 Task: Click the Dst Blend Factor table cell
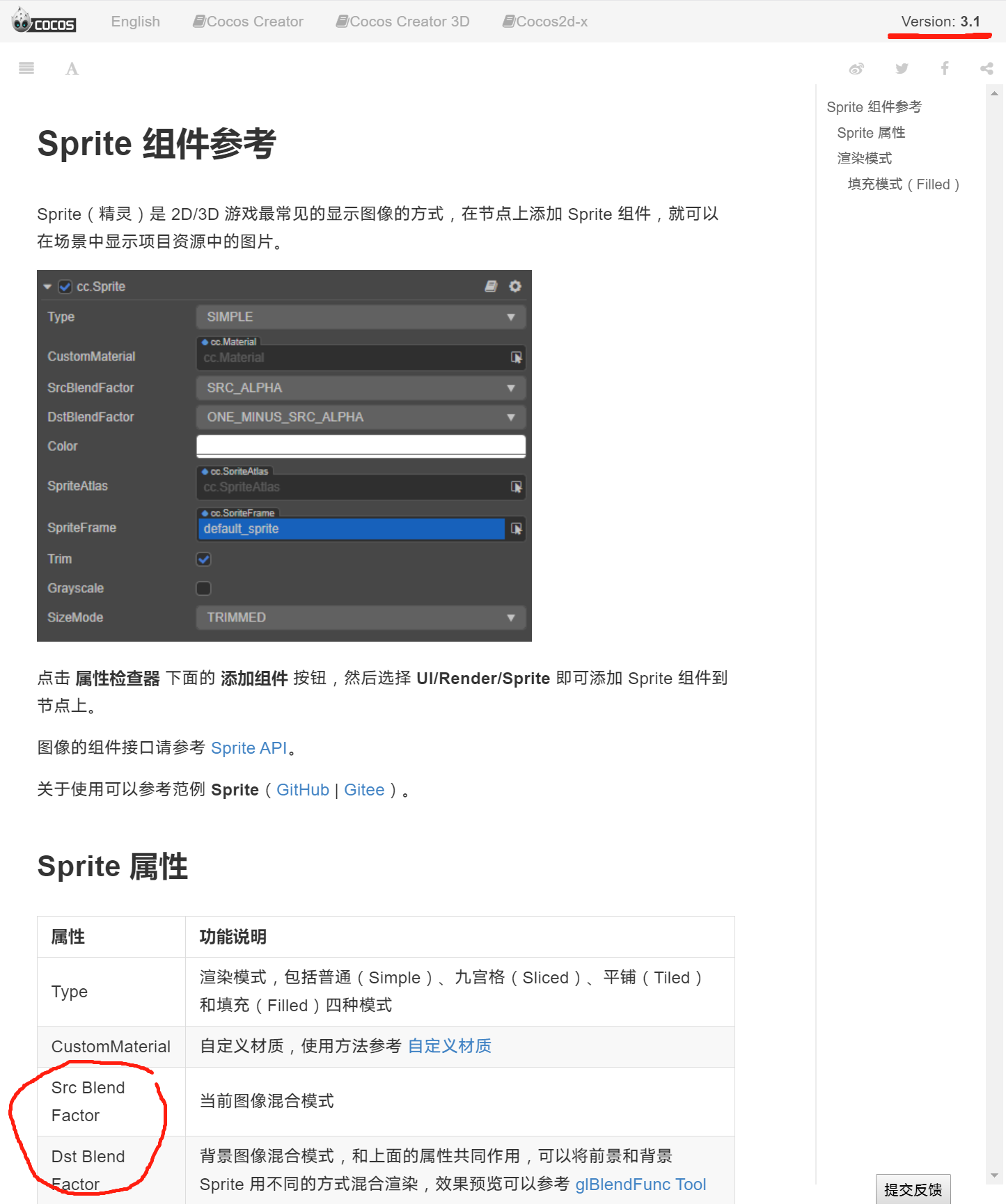click(111, 1171)
